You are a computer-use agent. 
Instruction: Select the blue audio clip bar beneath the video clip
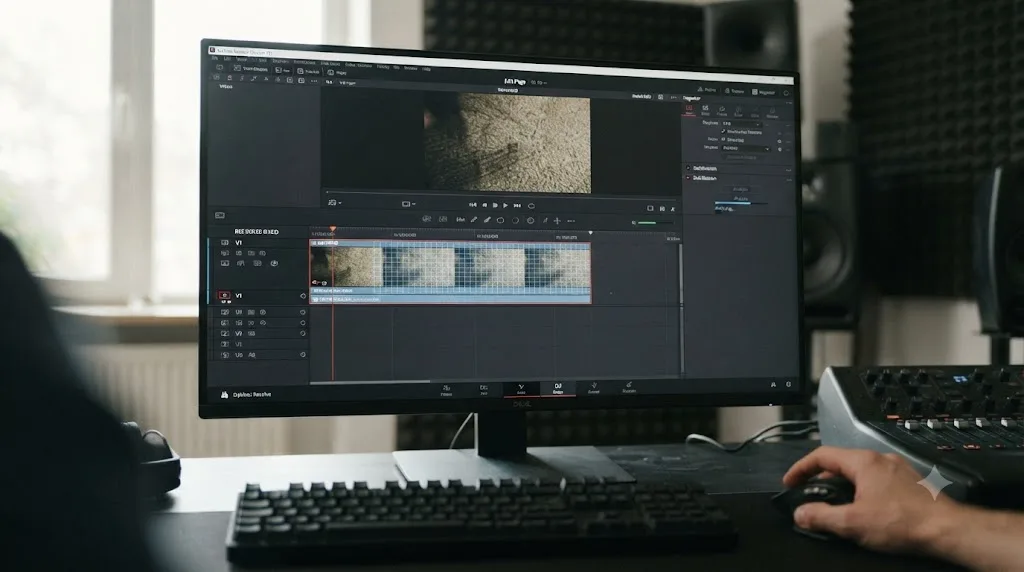point(450,299)
